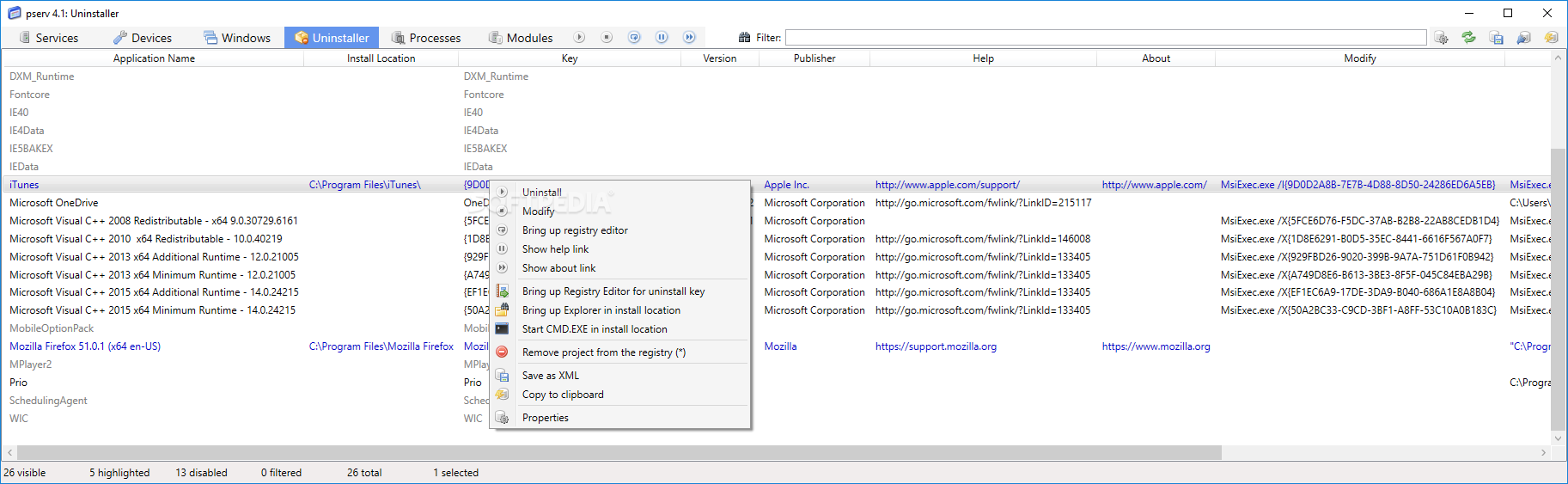Click the pause-shaped help link toolbar icon
This screenshot has width=1568, height=484.
click(x=662, y=38)
